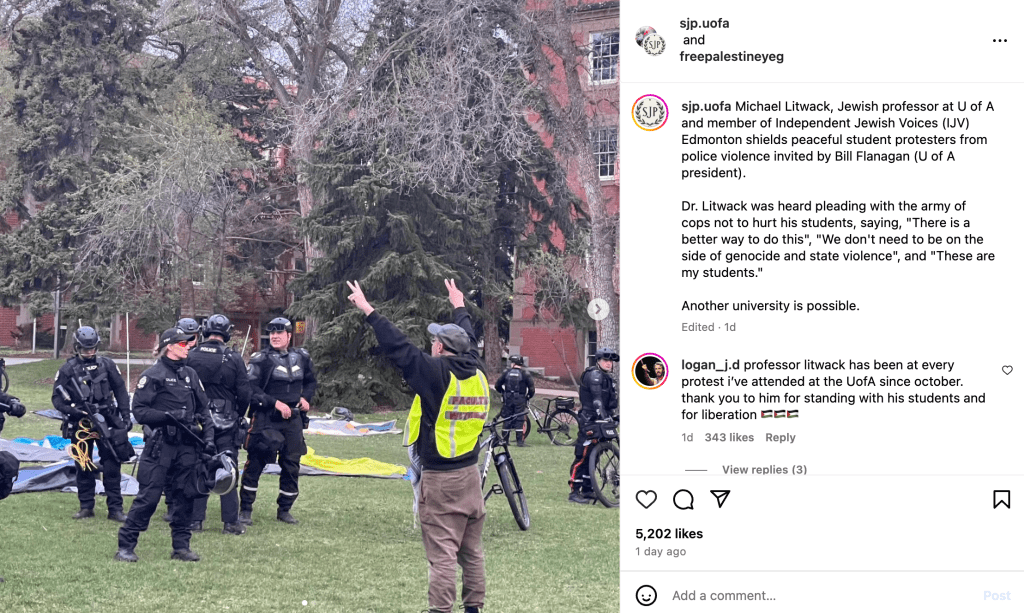View the 5,202 likes list
Viewport: 1024px width, 613px height.
[x=669, y=533]
